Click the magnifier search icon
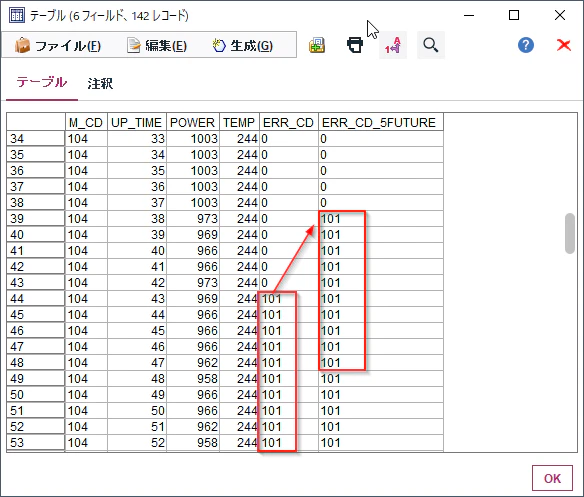 [431, 45]
